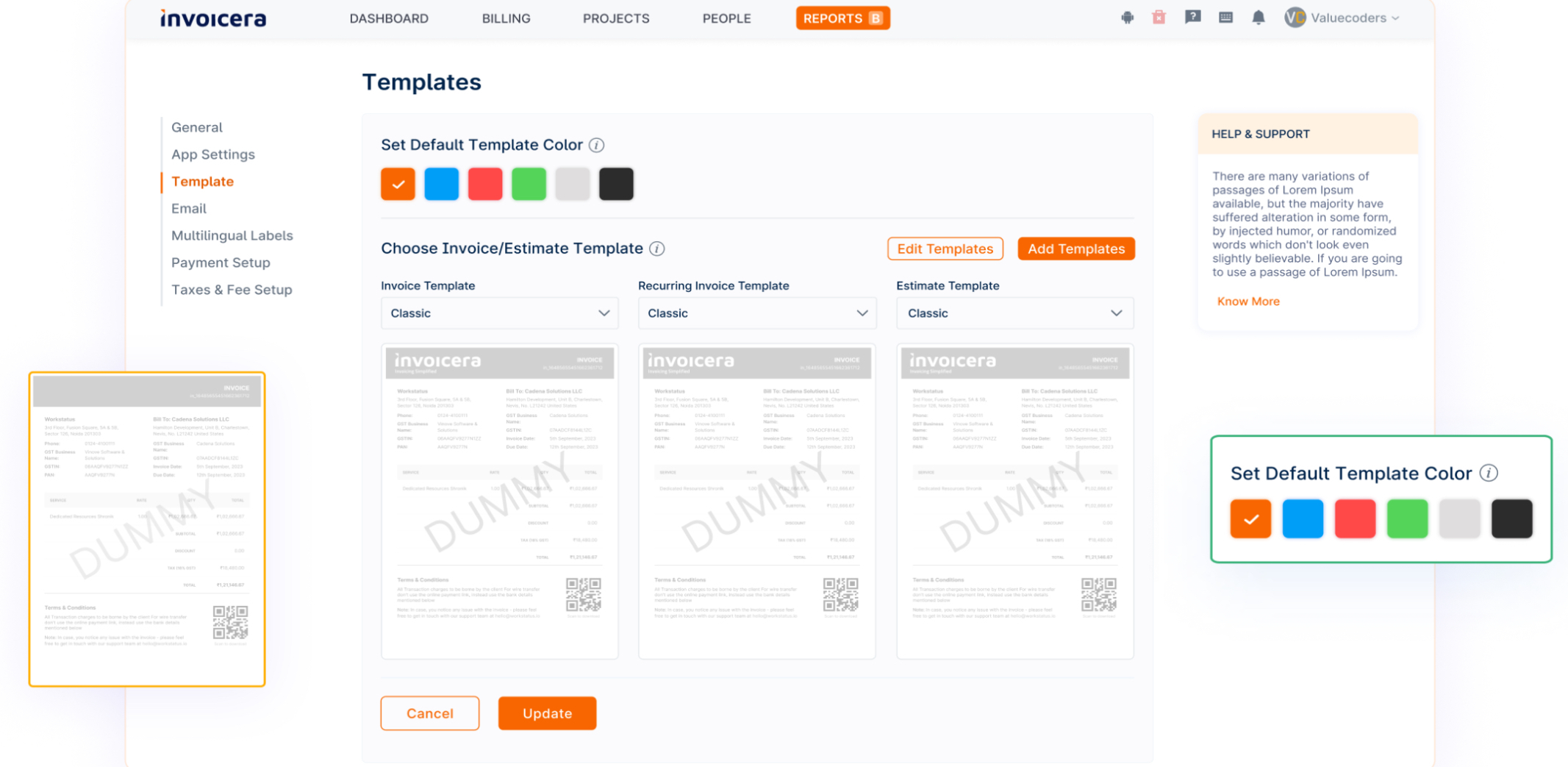The width and height of the screenshot is (1568, 767).
Task: Select Payment Setup in the settings sidebar
Action: (221, 263)
